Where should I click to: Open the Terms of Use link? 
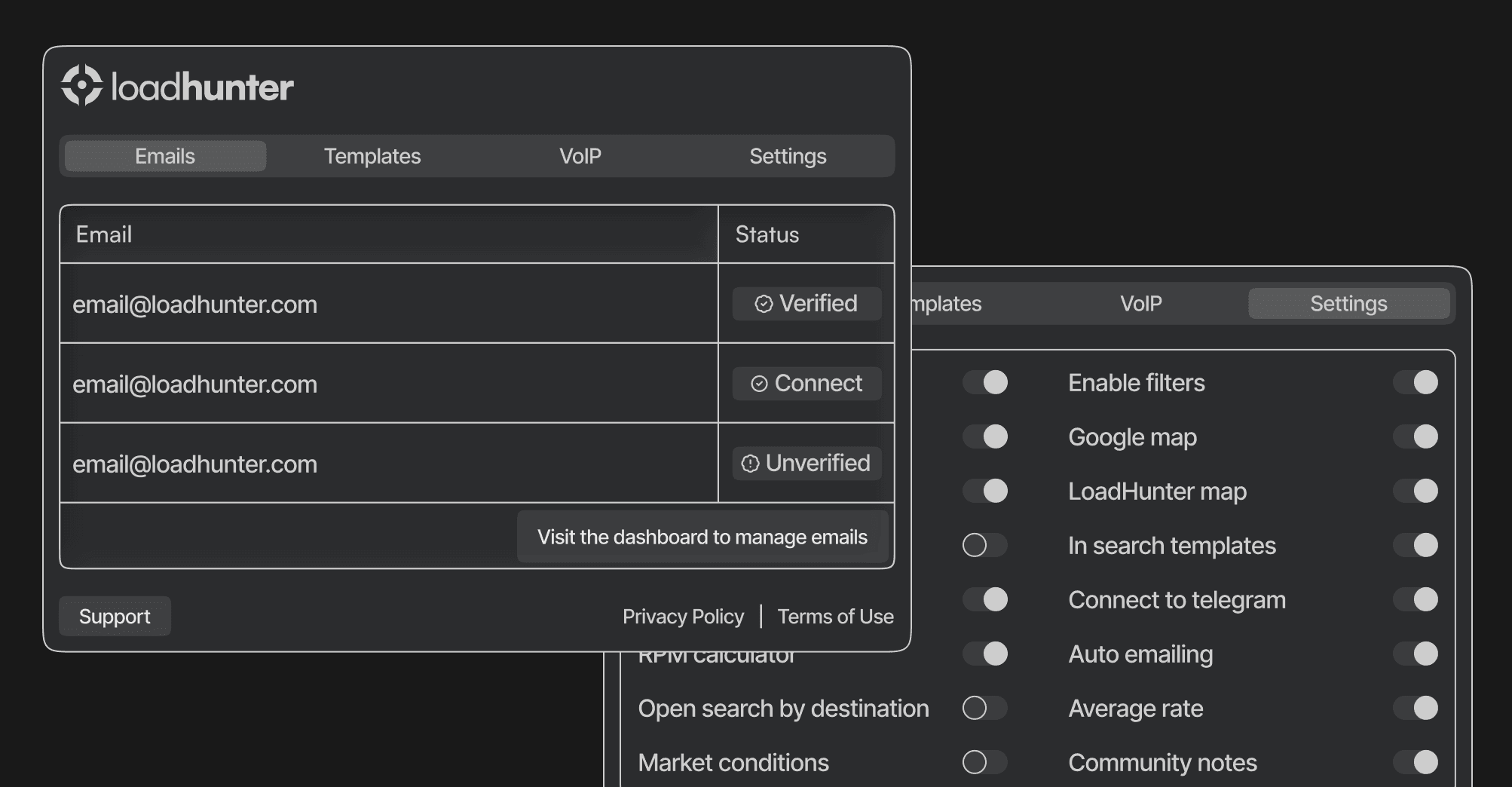click(x=835, y=617)
